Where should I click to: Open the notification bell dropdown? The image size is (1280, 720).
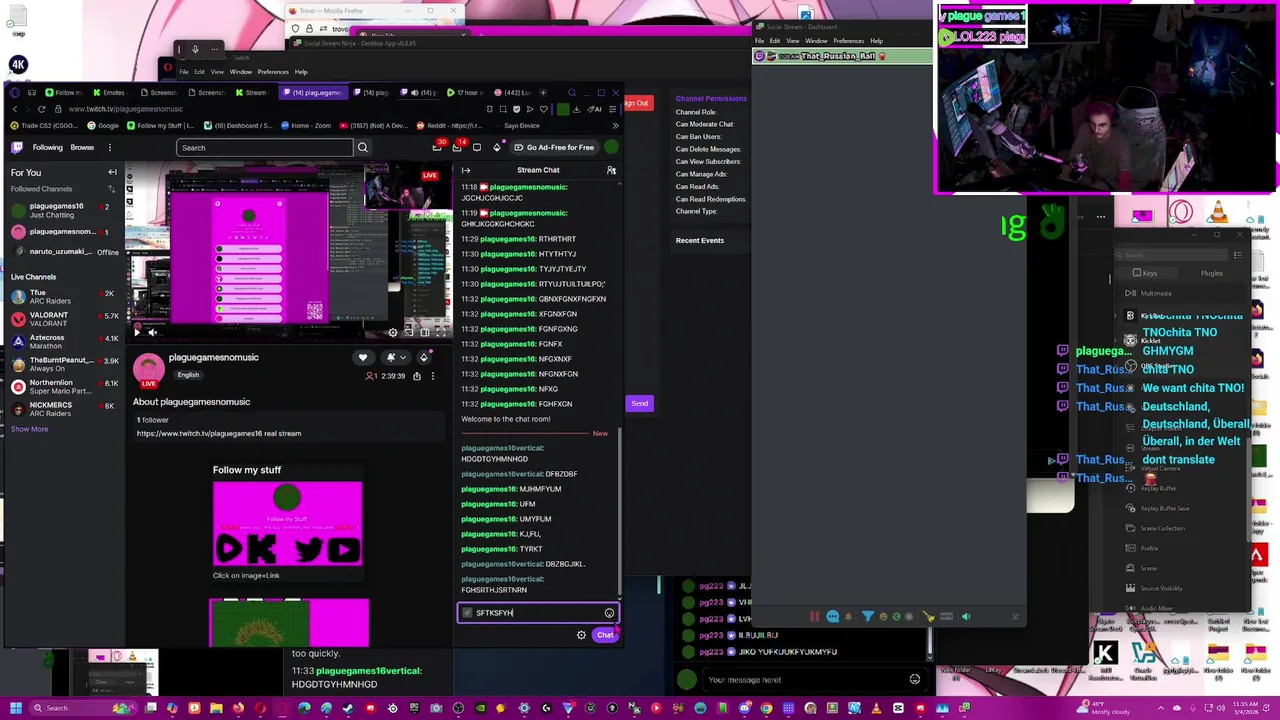point(396,357)
